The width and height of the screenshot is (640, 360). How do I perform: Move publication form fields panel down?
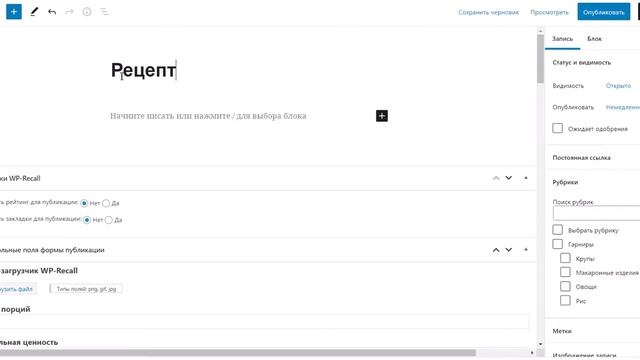[x=509, y=250]
